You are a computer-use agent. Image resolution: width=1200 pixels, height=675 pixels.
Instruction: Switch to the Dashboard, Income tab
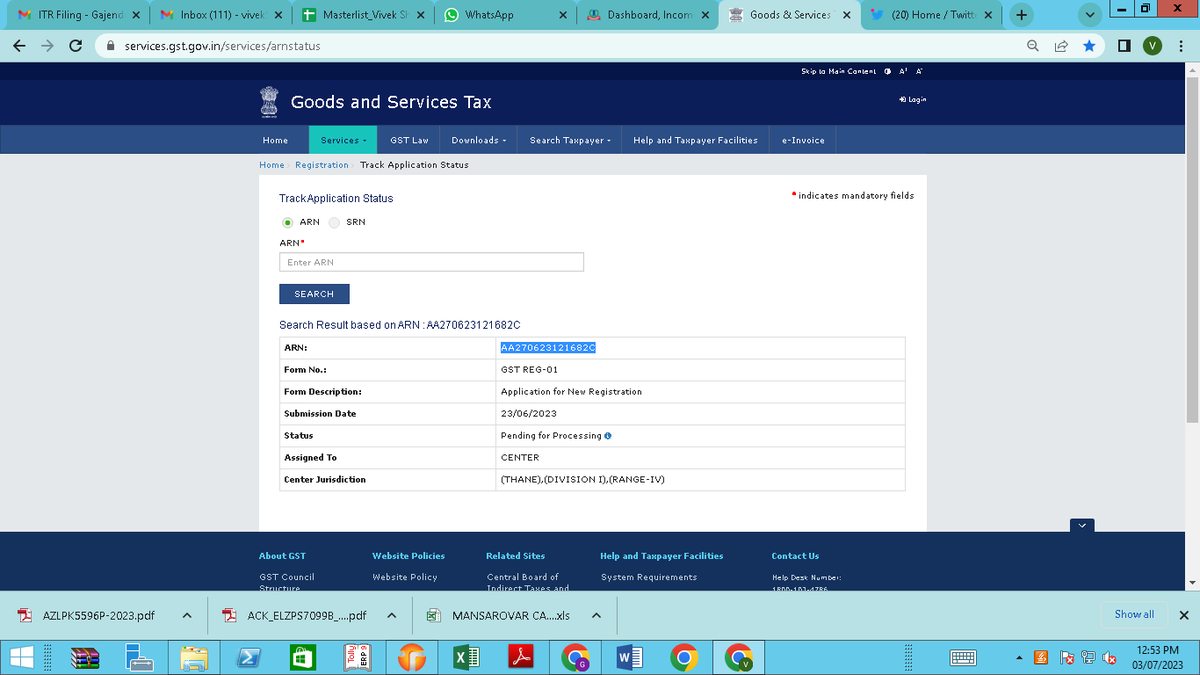tap(646, 15)
